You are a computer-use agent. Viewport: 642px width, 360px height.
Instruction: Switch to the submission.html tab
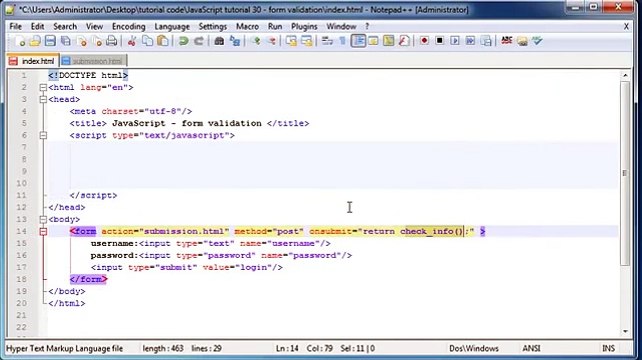point(93,61)
